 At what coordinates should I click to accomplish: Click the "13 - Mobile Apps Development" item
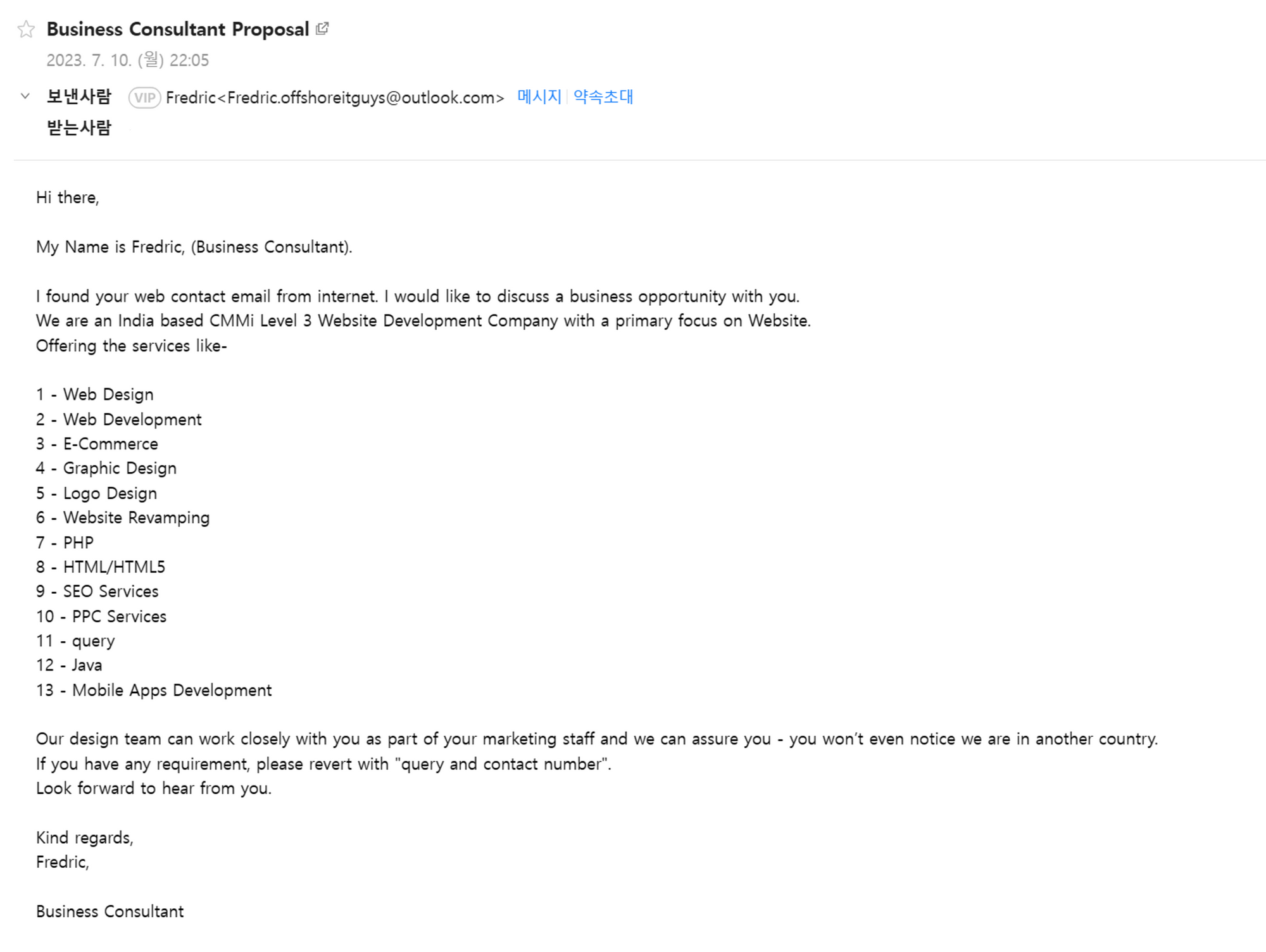click(x=154, y=690)
